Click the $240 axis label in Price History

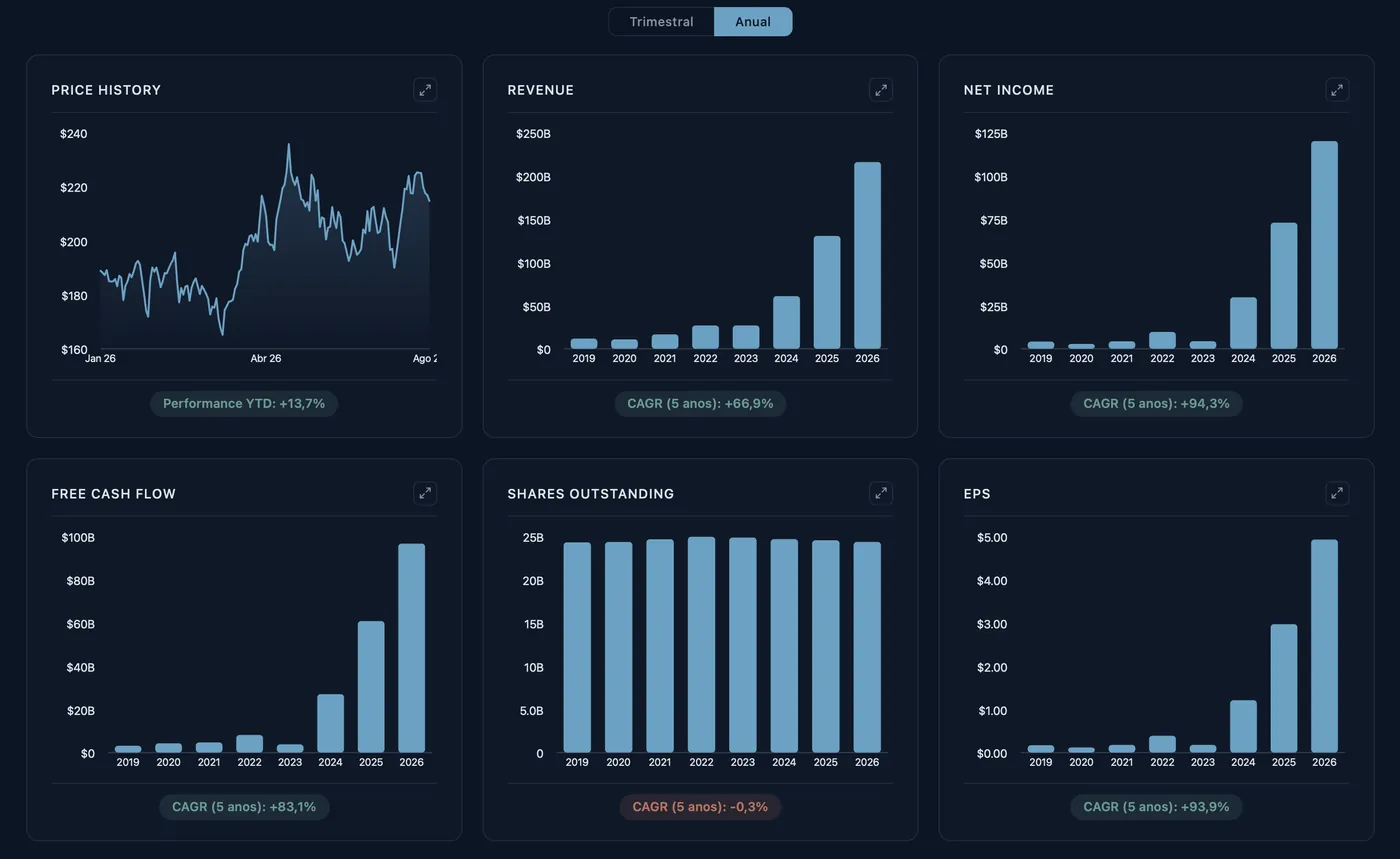click(x=73, y=134)
